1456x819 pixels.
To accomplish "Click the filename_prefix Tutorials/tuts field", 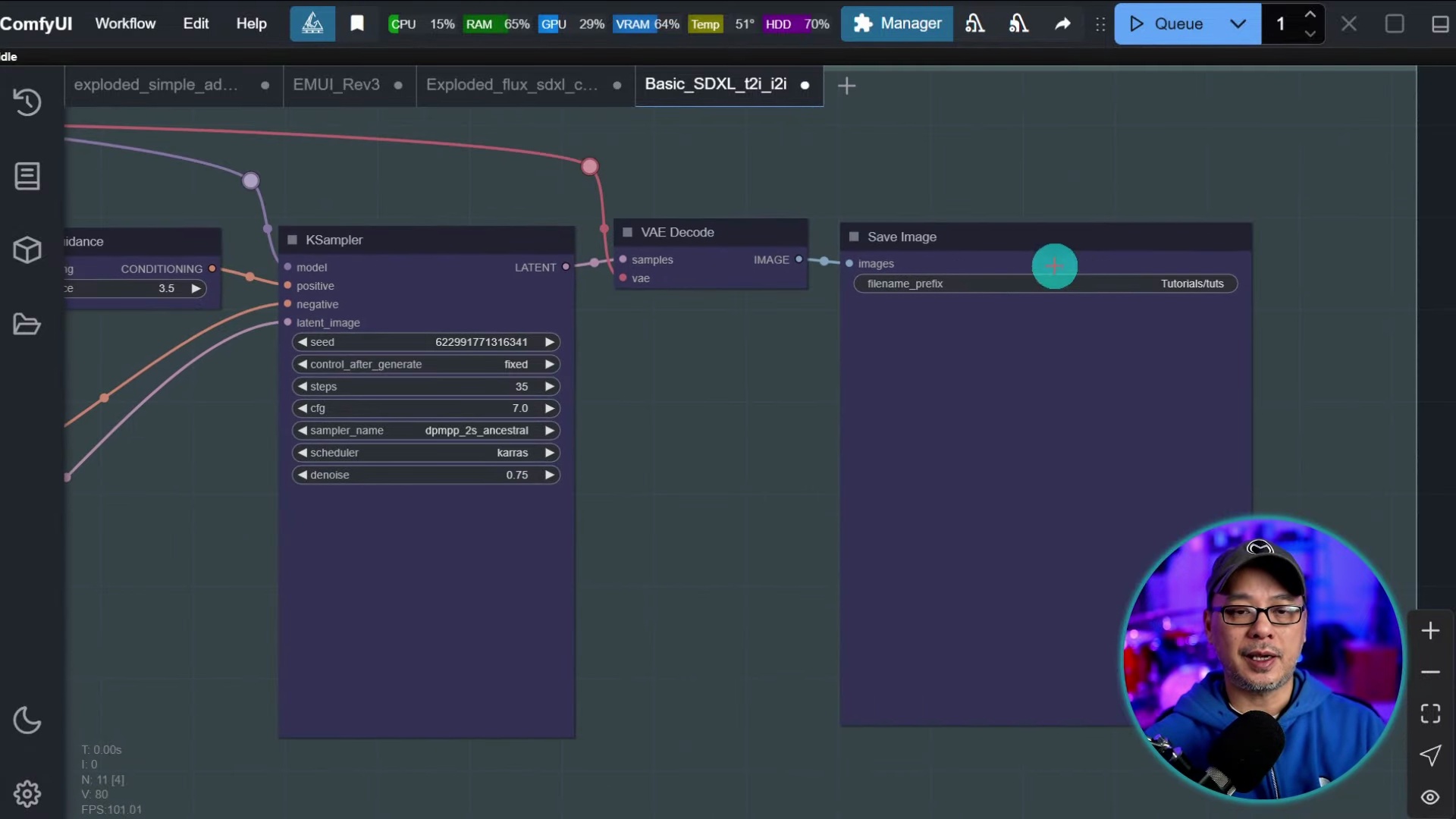I will [1046, 284].
